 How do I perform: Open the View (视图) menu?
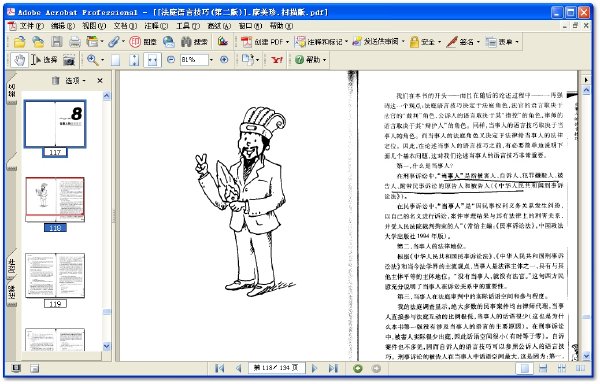tap(94, 26)
